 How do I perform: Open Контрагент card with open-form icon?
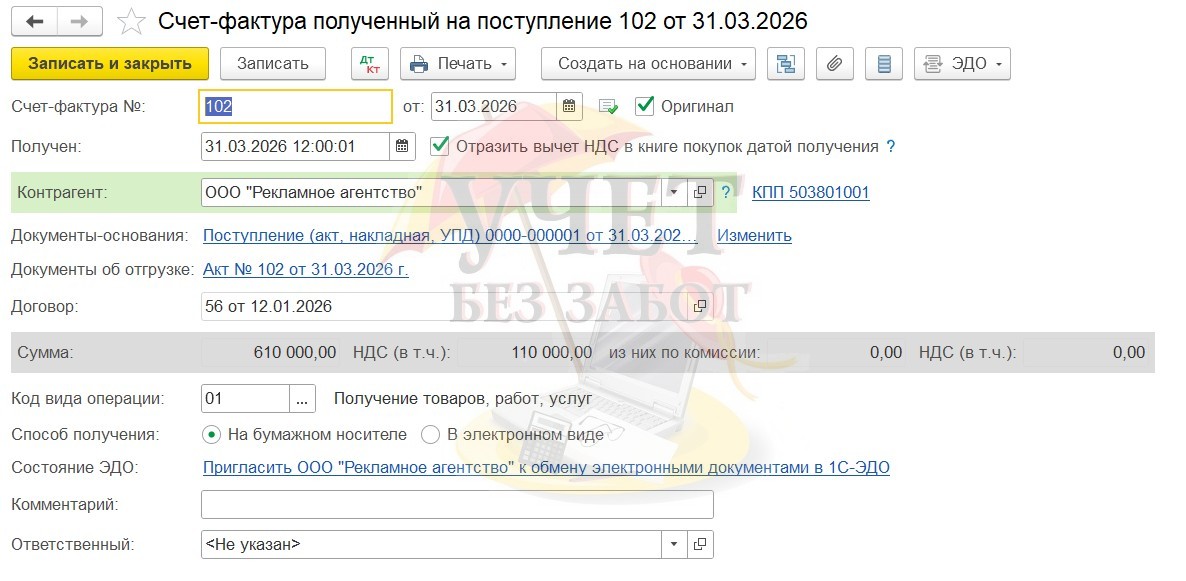(x=700, y=192)
